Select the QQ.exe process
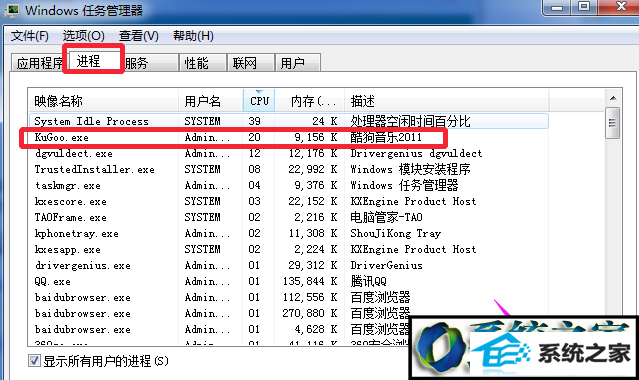The width and height of the screenshot is (639, 380). pyautogui.click(x=289, y=281)
